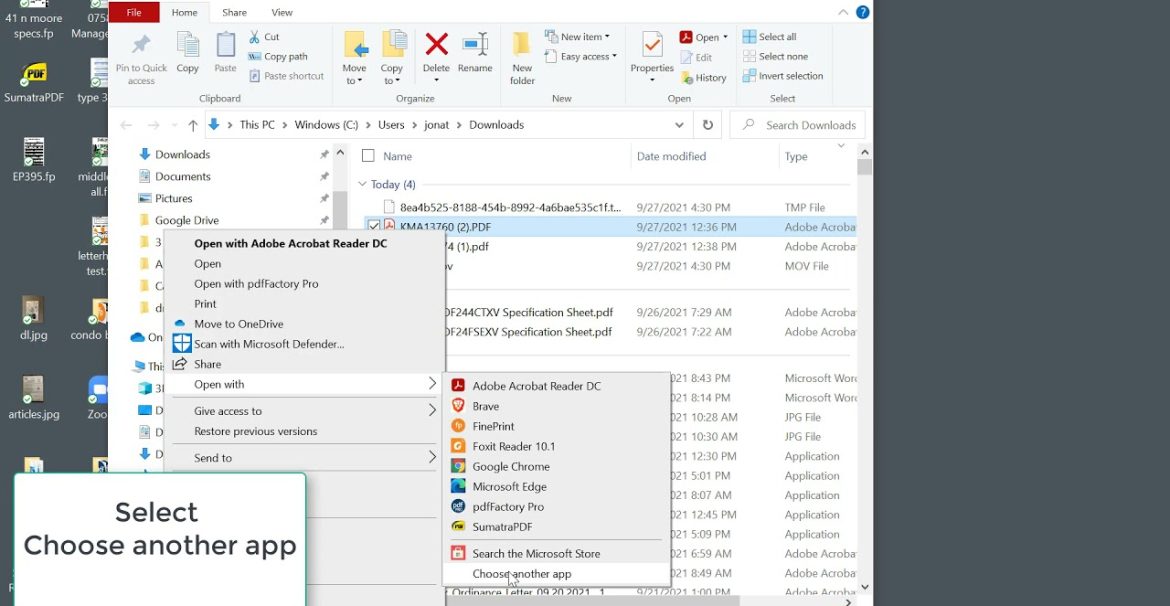Screen dimensions: 1170x606
Task: Open the Easy access dropdown
Action: (x=581, y=56)
